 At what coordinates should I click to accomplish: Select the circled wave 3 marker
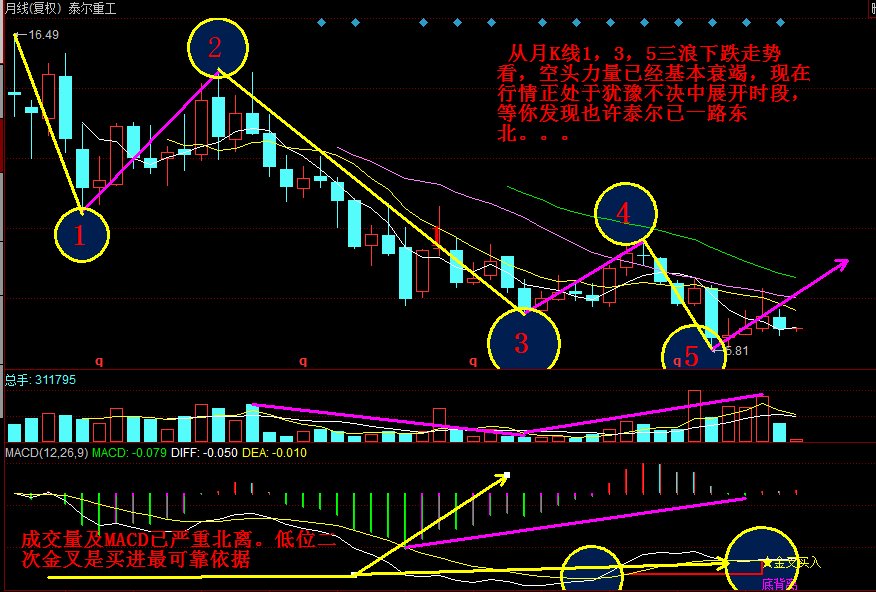[522, 344]
